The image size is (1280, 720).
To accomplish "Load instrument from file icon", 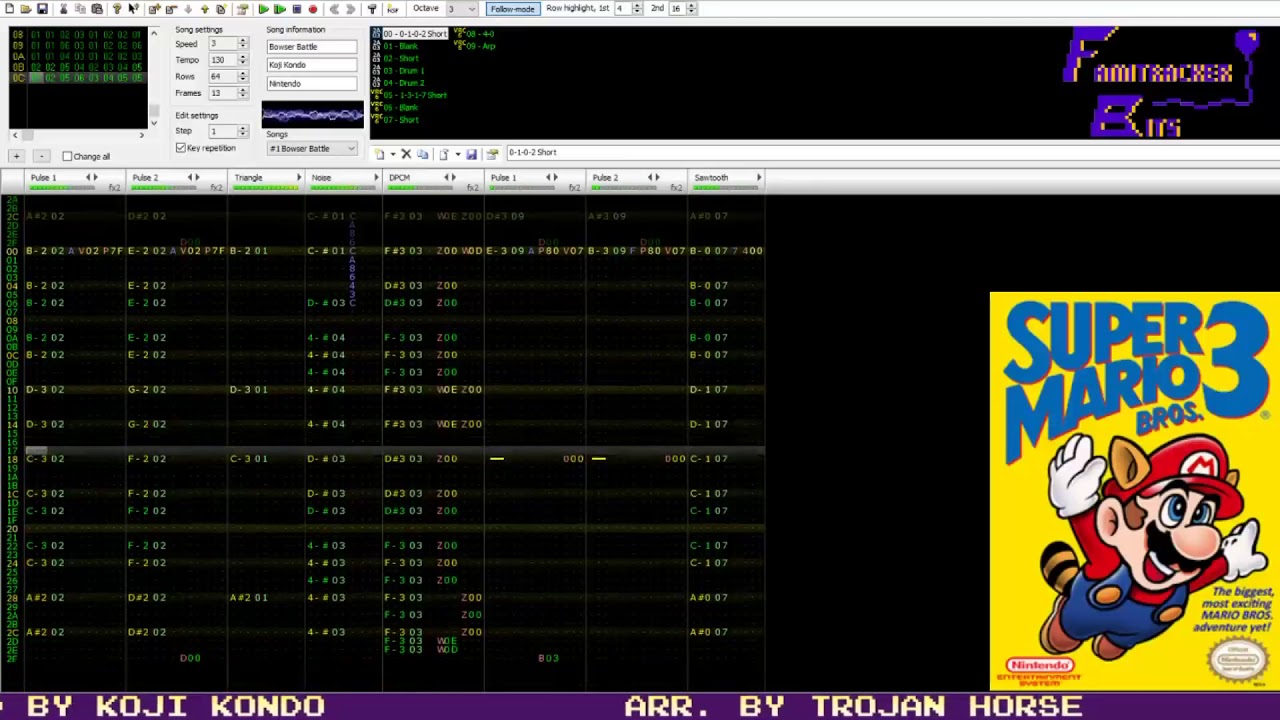I will tap(443, 154).
